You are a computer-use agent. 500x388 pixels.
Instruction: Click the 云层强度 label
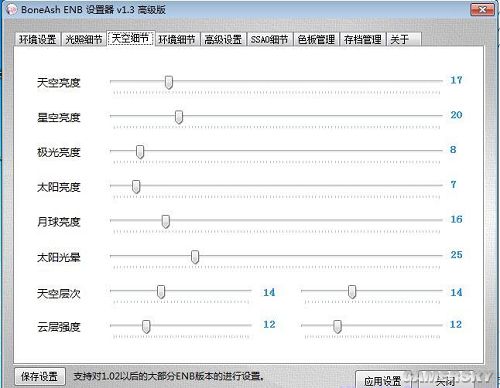(x=59, y=327)
